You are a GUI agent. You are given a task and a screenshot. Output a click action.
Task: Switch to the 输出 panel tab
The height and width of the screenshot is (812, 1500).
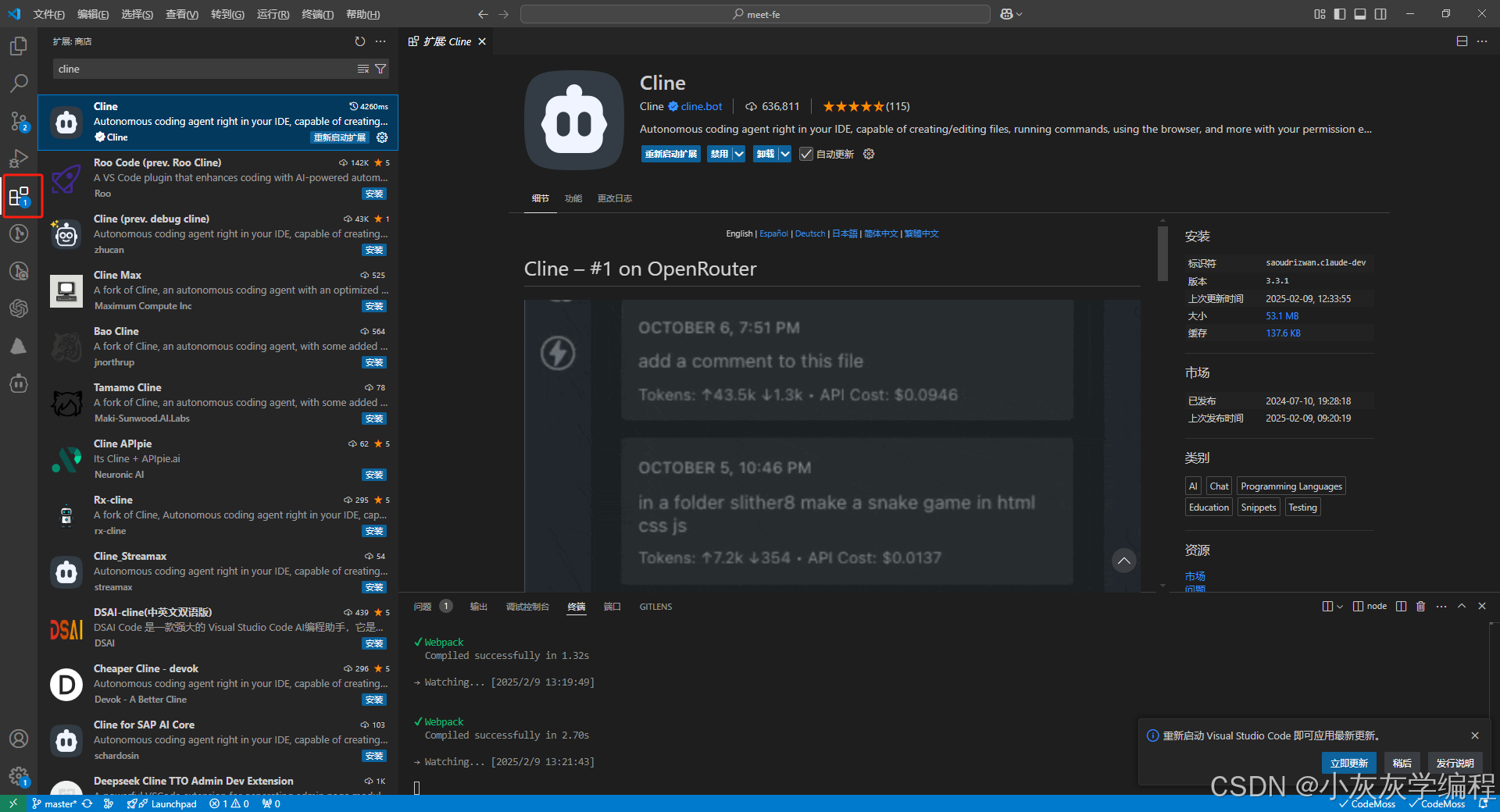(478, 607)
